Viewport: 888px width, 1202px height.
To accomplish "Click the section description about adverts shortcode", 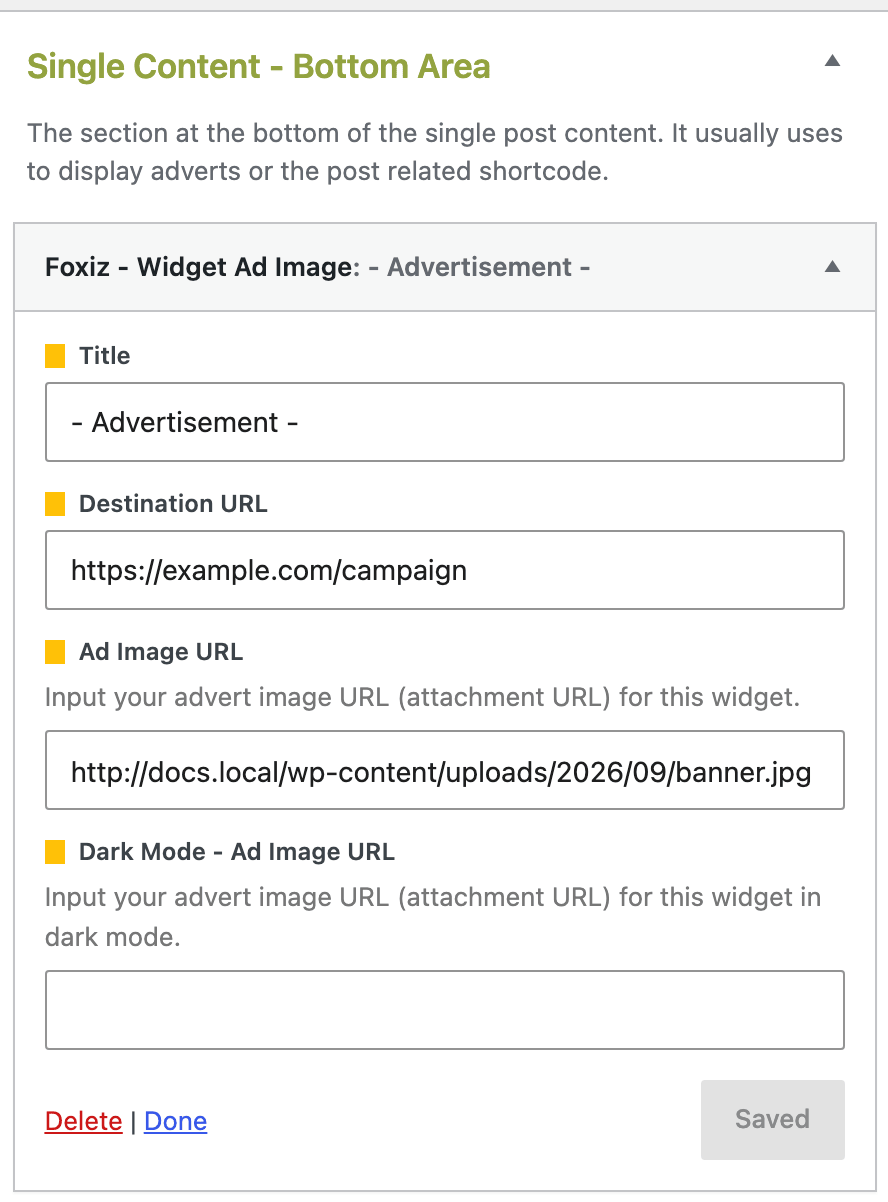I will point(435,152).
